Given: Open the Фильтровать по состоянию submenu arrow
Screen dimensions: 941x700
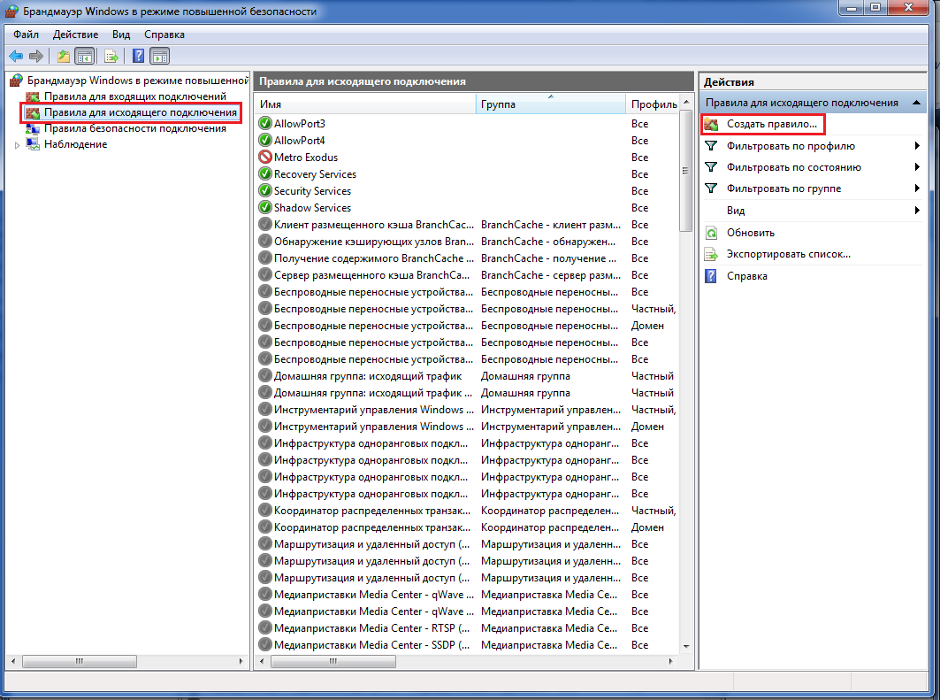Looking at the screenshot, I should point(916,168).
